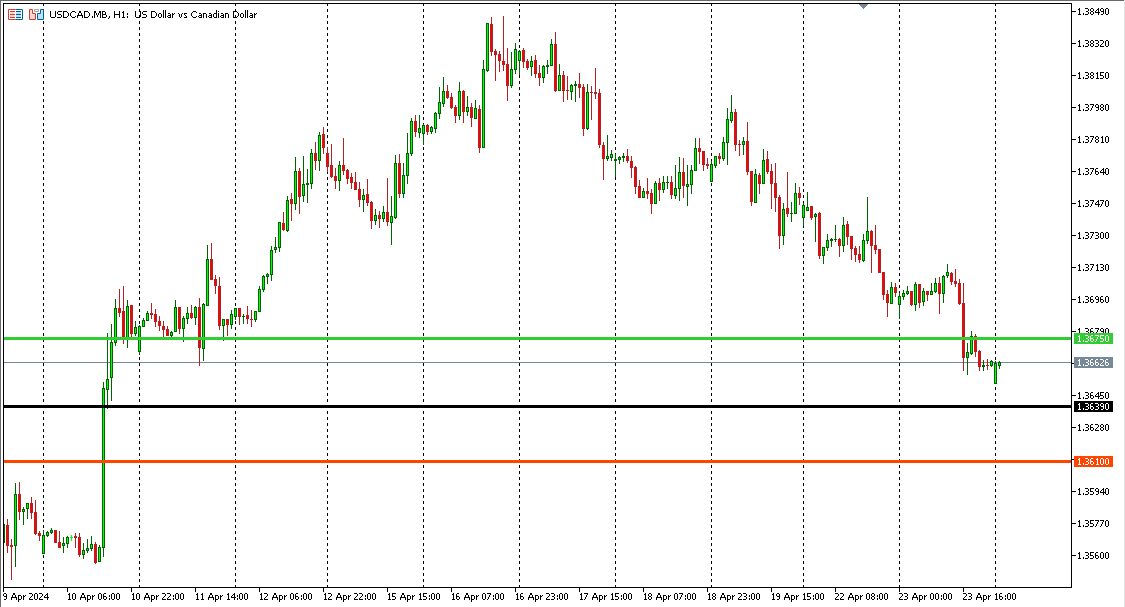Click the 11 Apr 14:00 time label
The width and height of the screenshot is (1125, 607).
point(222,596)
